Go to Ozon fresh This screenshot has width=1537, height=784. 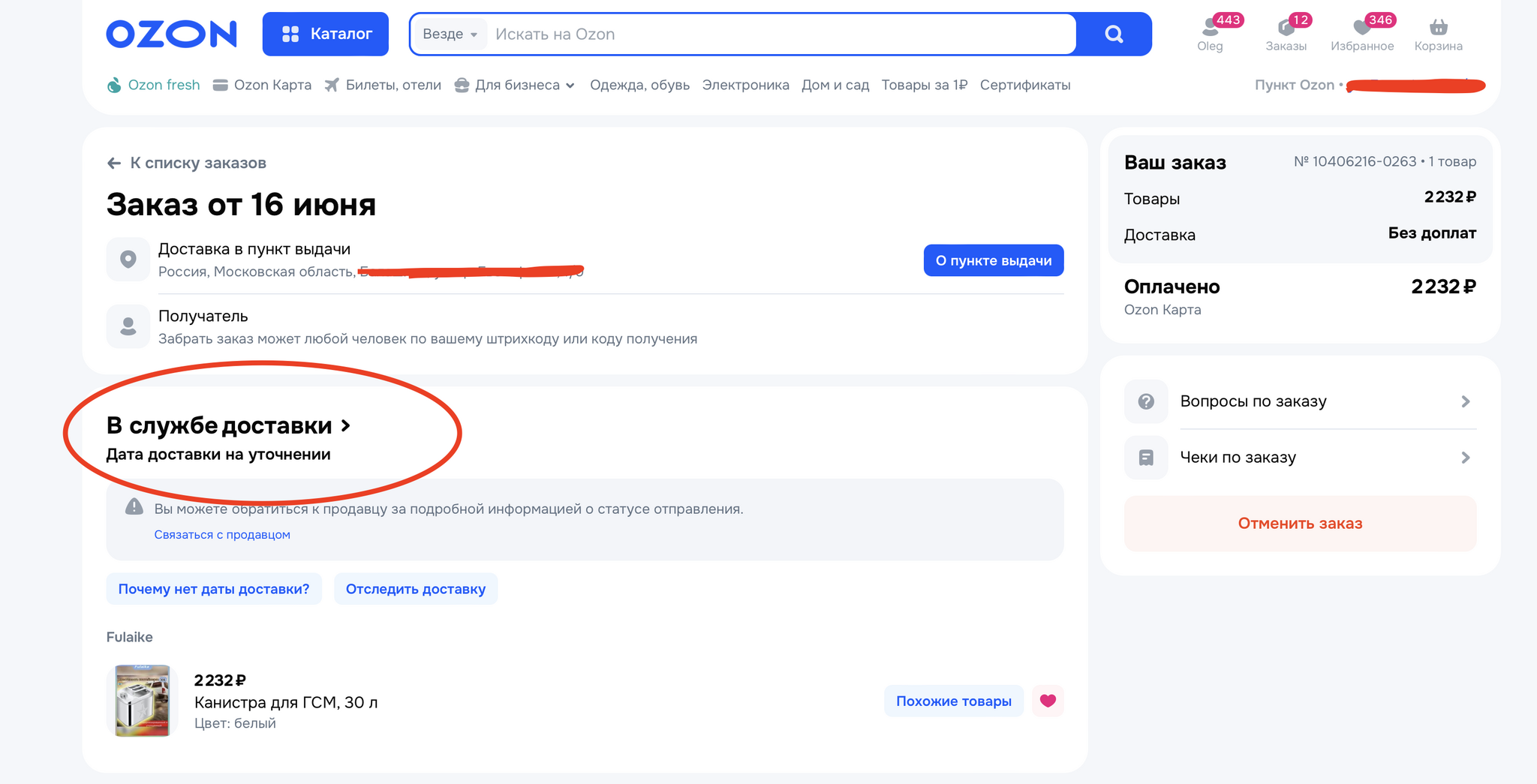pos(154,85)
